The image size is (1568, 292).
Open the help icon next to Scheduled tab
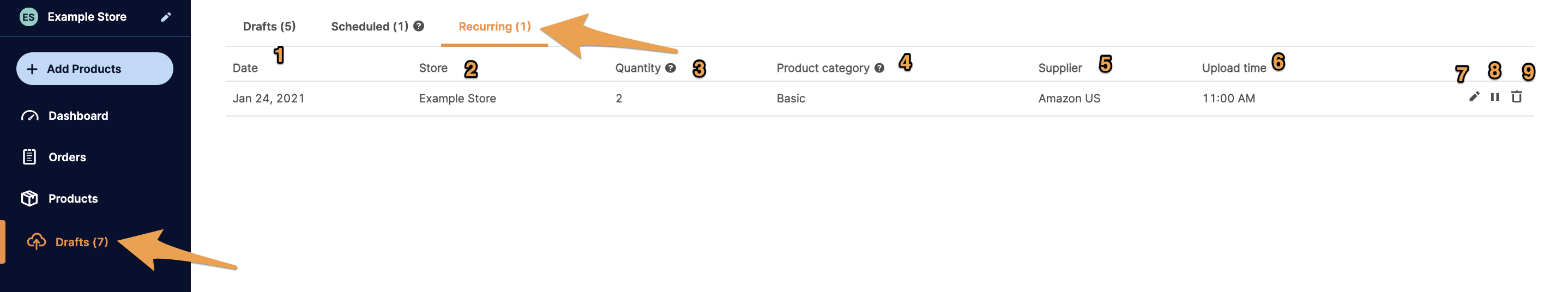pyautogui.click(x=419, y=26)
